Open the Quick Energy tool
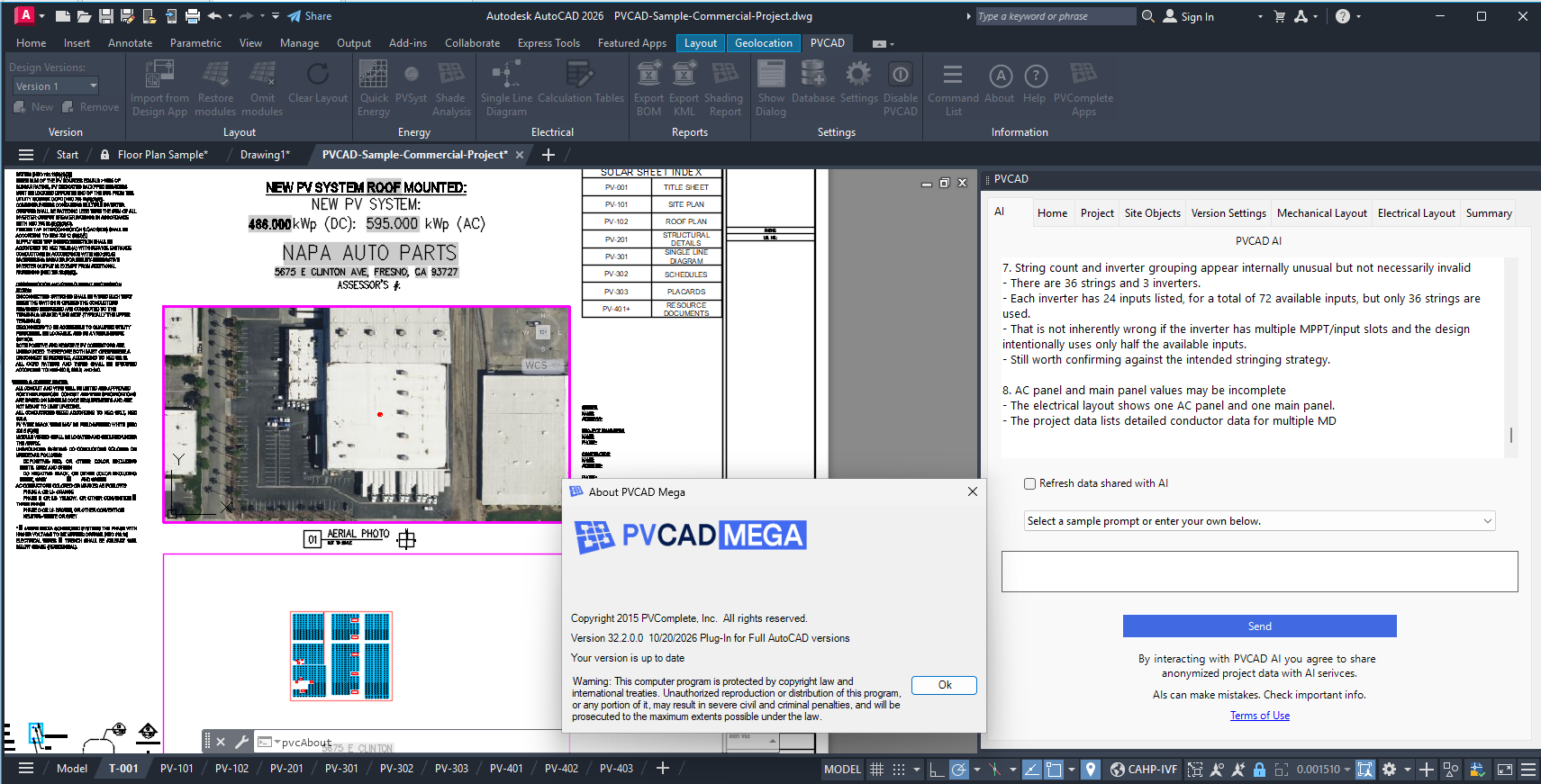 coord(373,87)
